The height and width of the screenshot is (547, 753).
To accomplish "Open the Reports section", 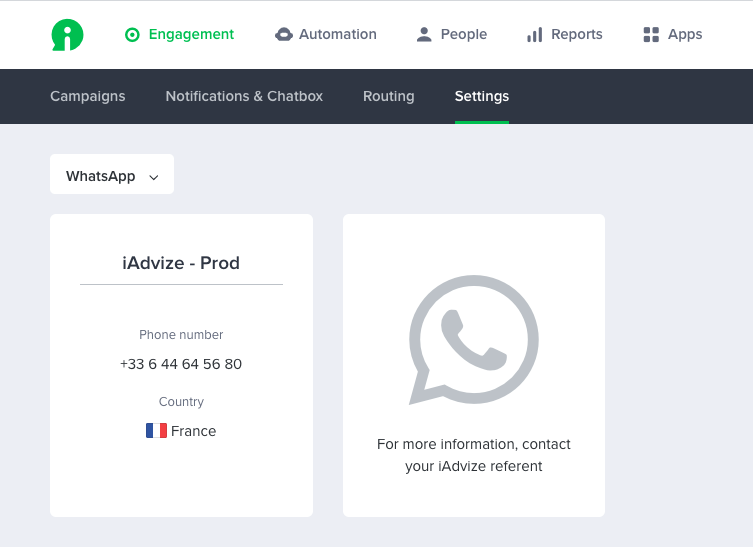I will pyautogui.click(x=564, y=35).
